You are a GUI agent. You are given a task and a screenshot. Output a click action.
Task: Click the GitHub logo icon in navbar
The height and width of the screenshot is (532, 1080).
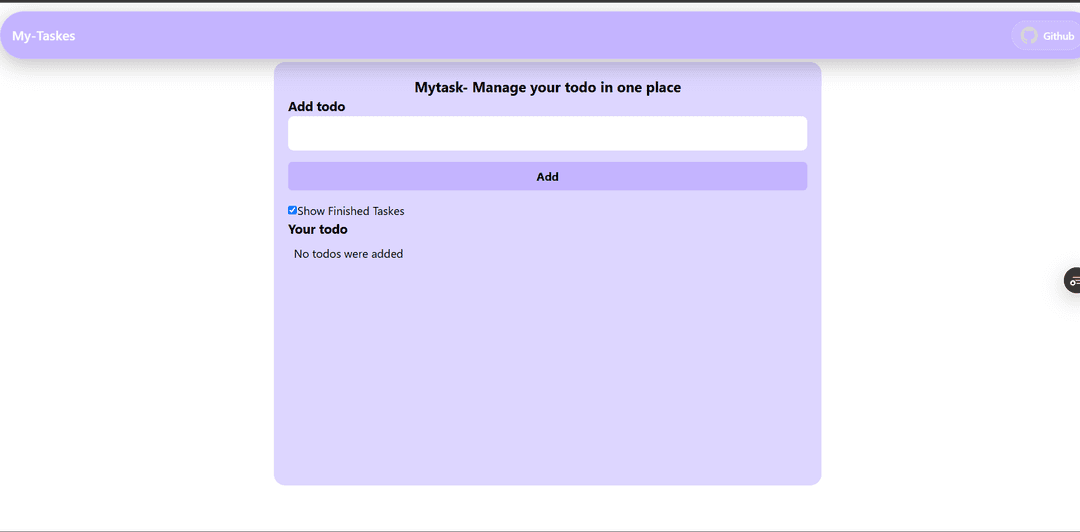pyautogui.click(x=1029, y=36)
